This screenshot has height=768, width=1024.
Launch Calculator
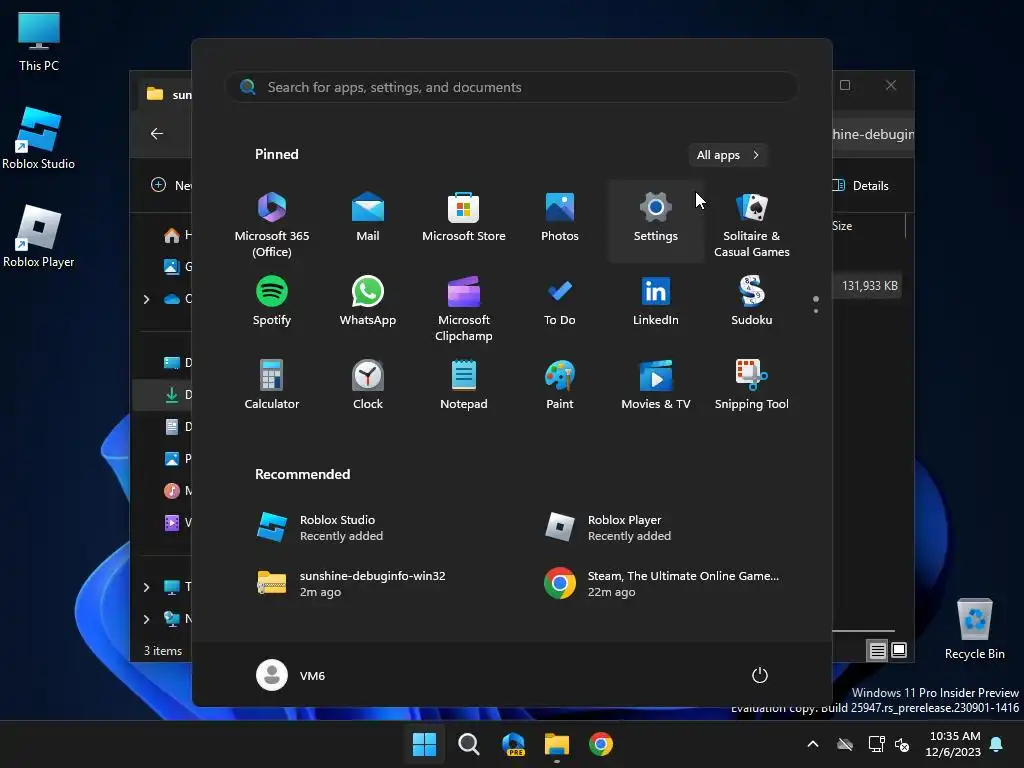click(x=272, y=384)
